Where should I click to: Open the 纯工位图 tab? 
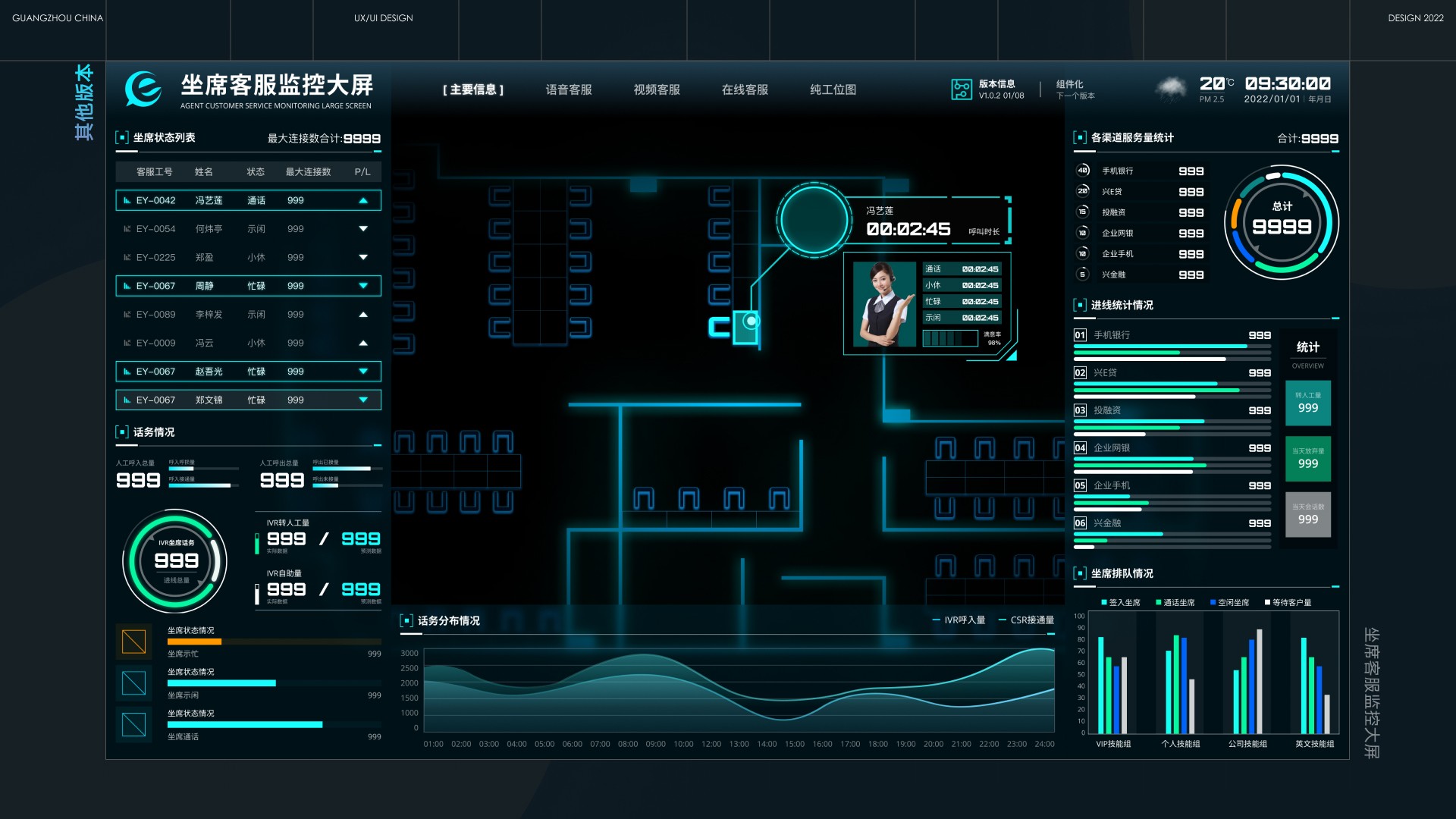point(833,89)
